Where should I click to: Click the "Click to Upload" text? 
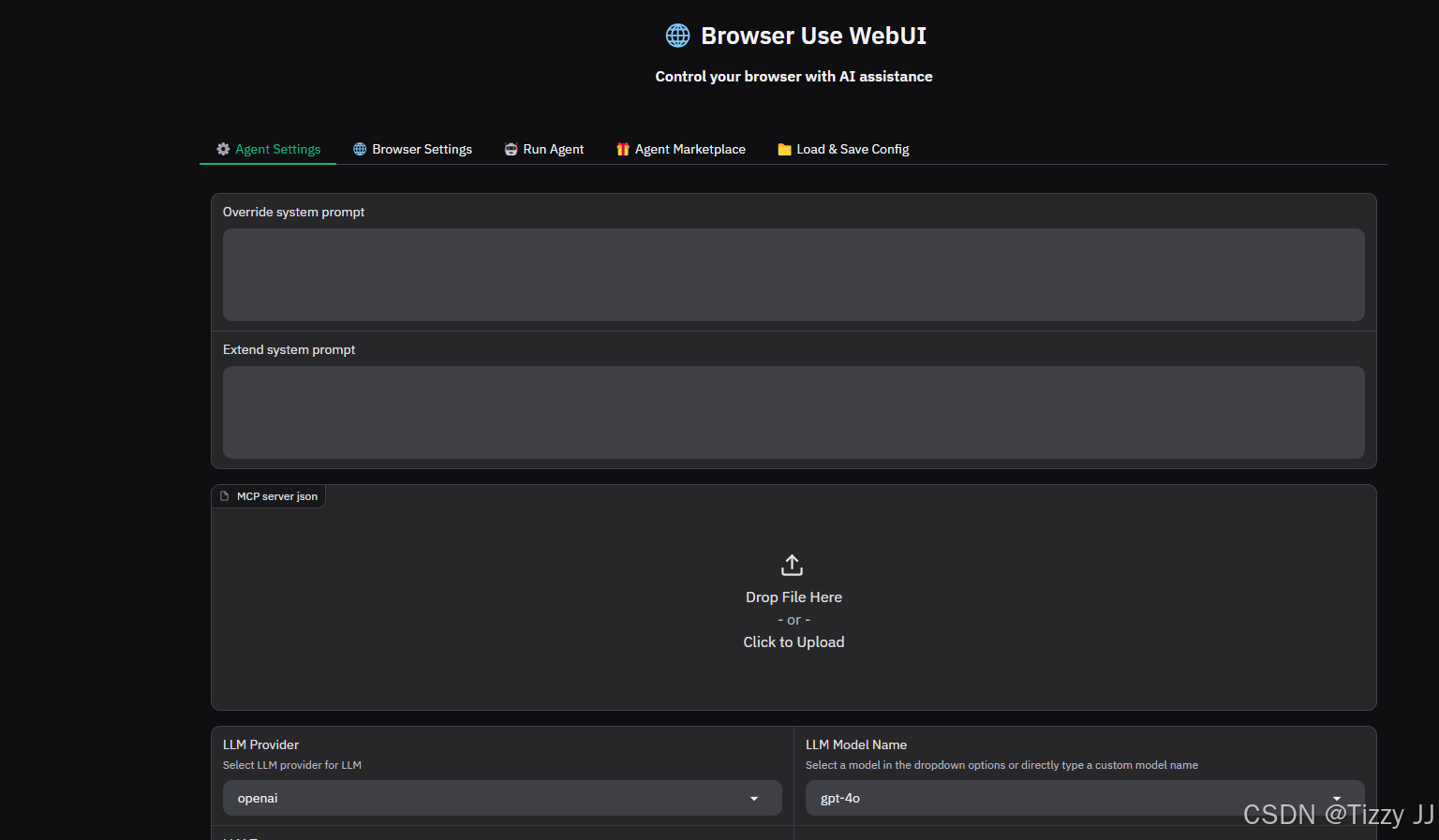[x=794, y=641]
